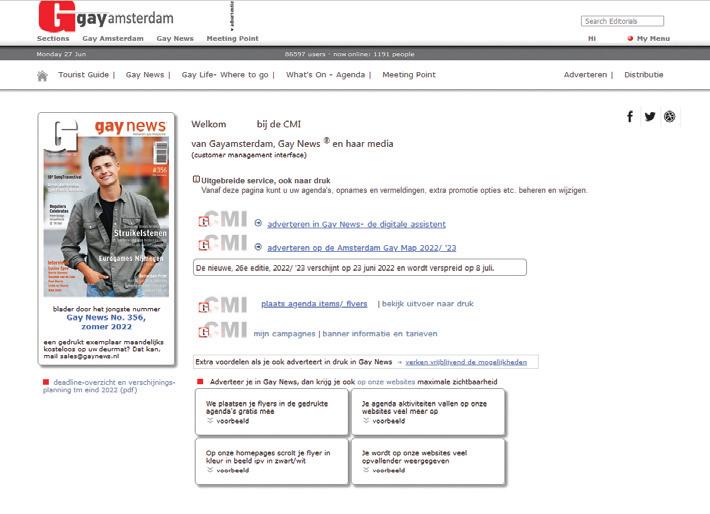Image resolution: width=710 pixels, height=514 pixels.
Task: Click the Gayamsterdam red G logo
Action: [57, 16]
